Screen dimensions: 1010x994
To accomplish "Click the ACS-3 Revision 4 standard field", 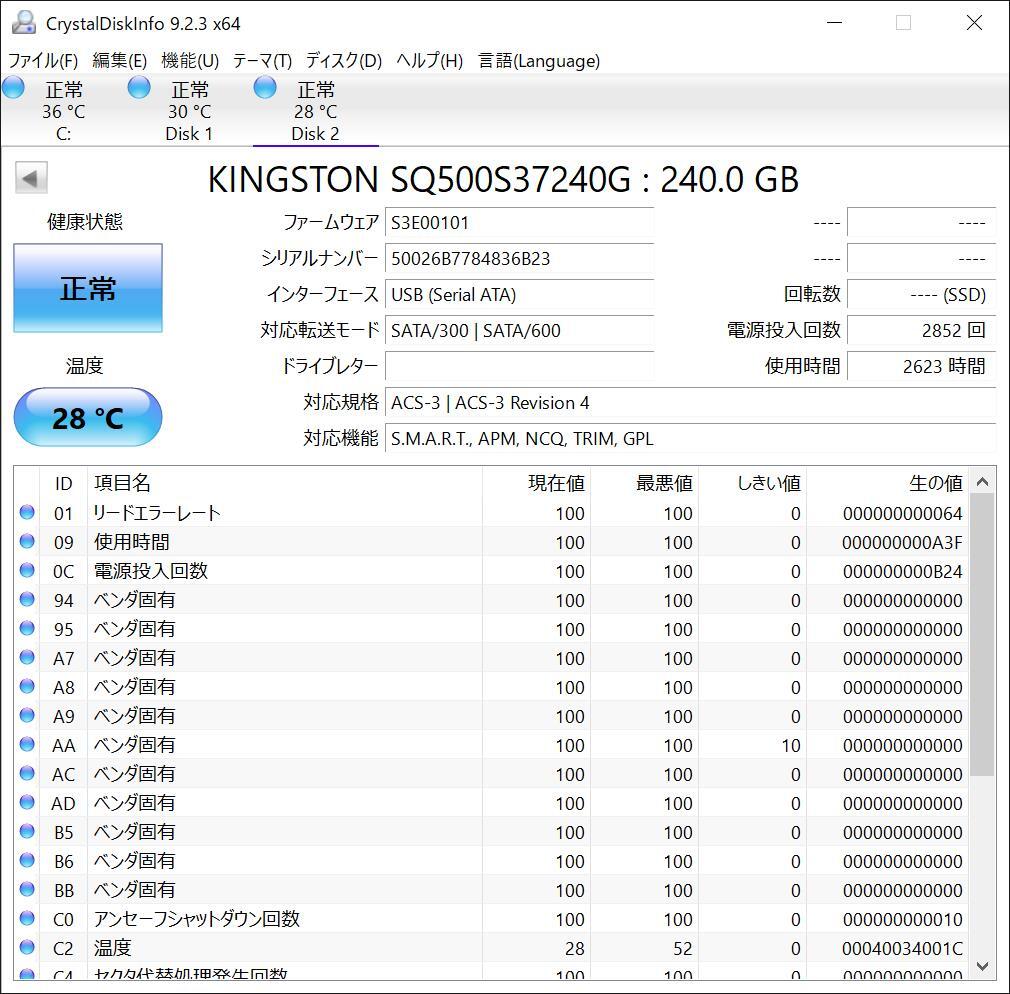I will click(691, 403).
